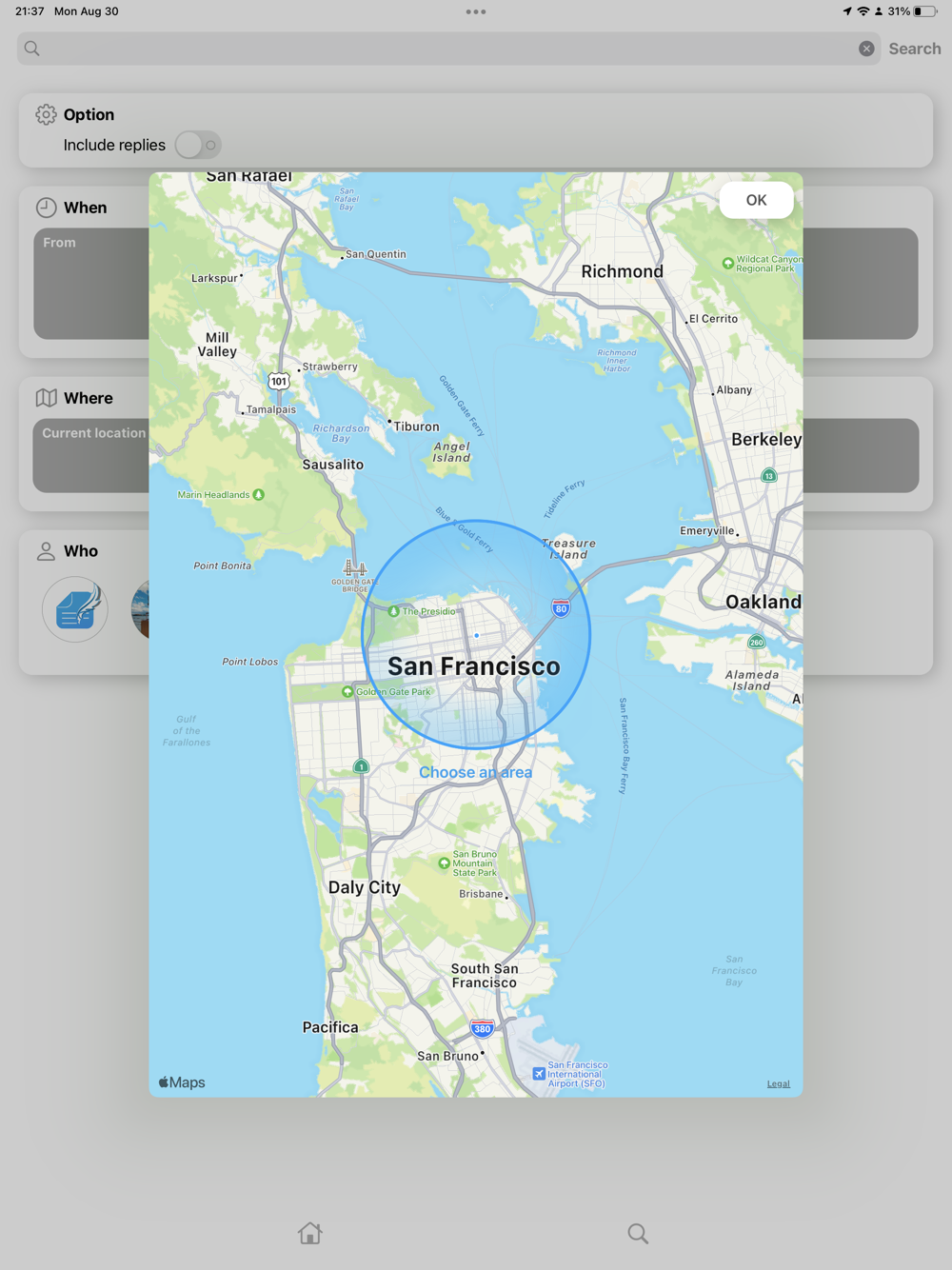
Task: Tap the Berkeley label on map
Action: point(766,439)
